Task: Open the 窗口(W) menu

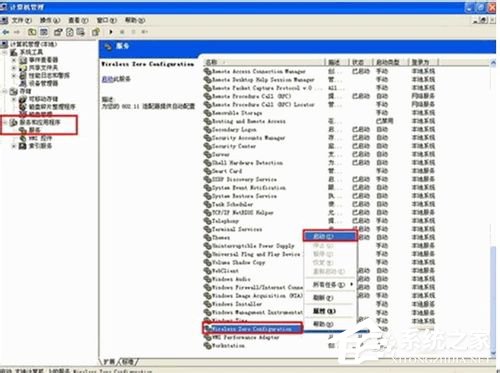Action: click(107, 21)
